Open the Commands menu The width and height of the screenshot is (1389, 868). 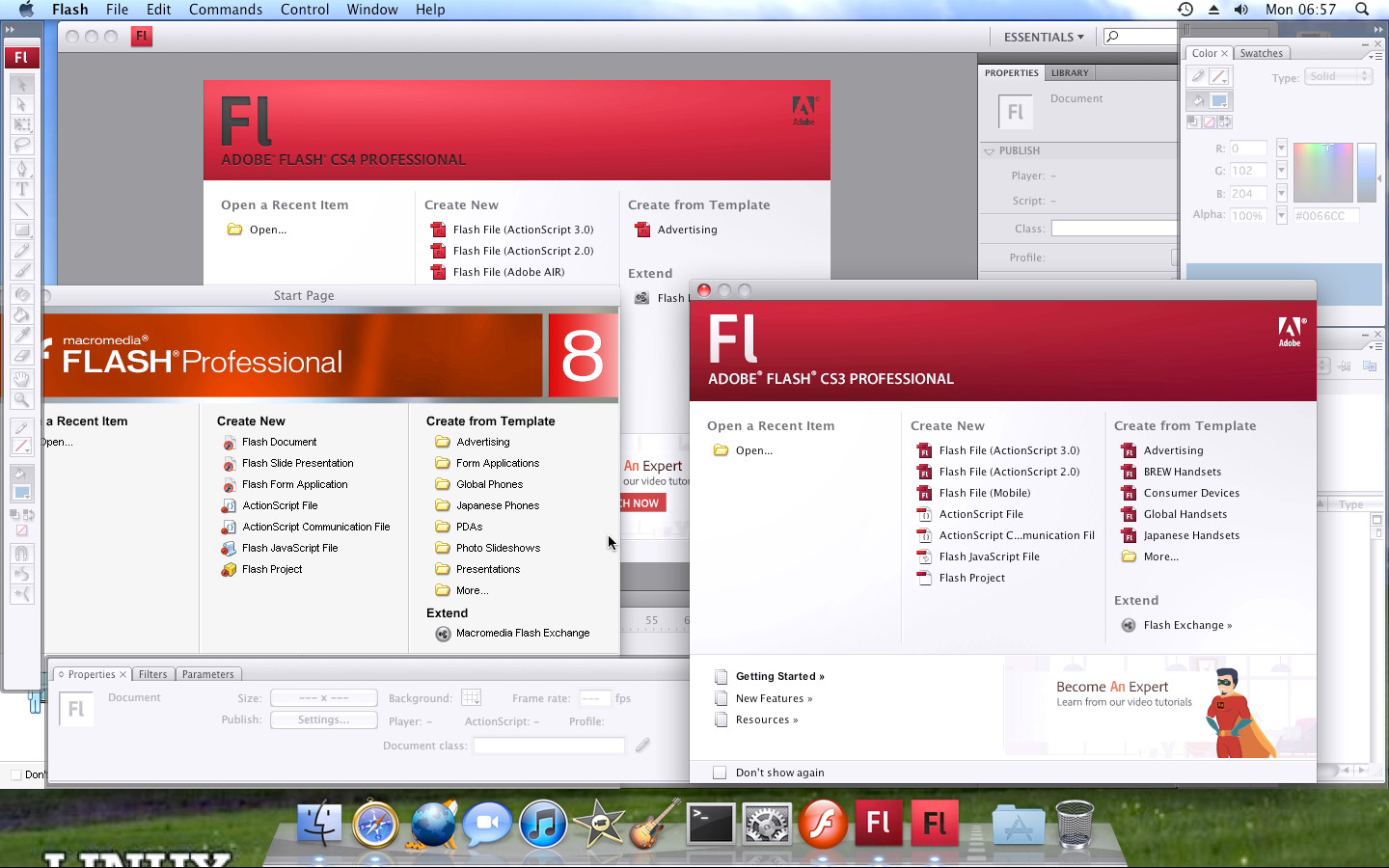point(226,10)
